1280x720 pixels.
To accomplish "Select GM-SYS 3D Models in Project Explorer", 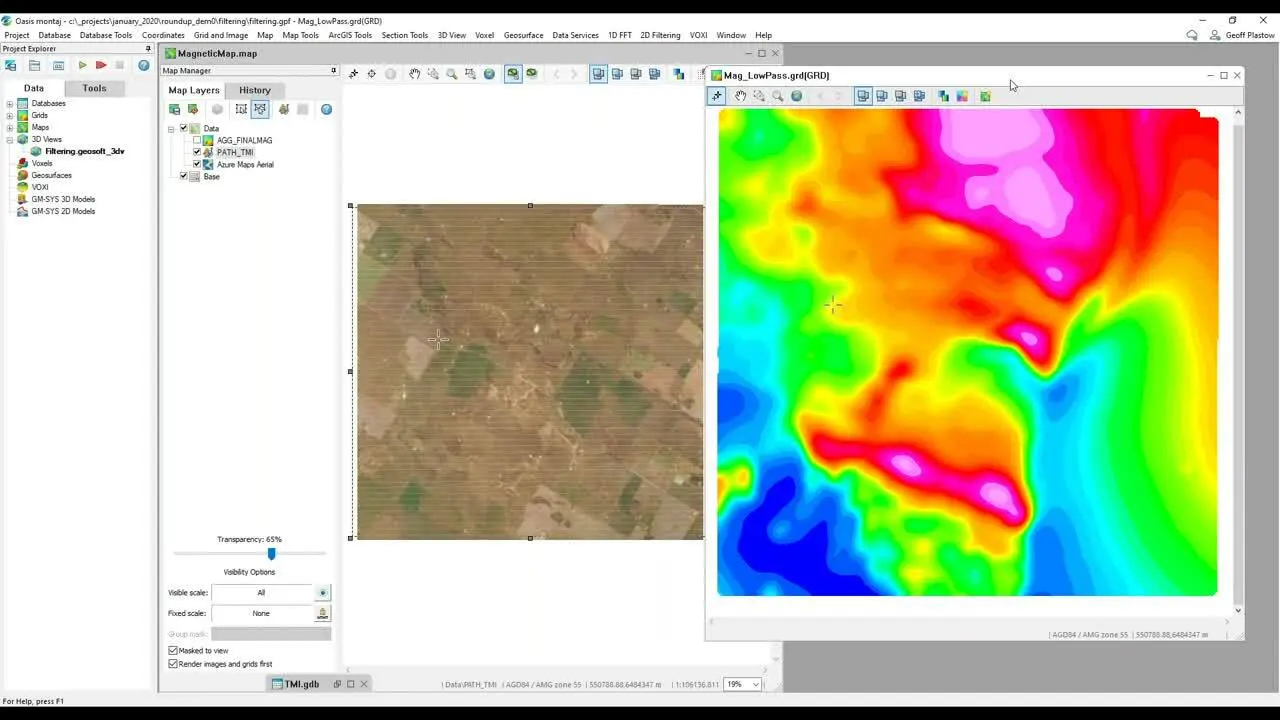I will (x=63, y=199).
